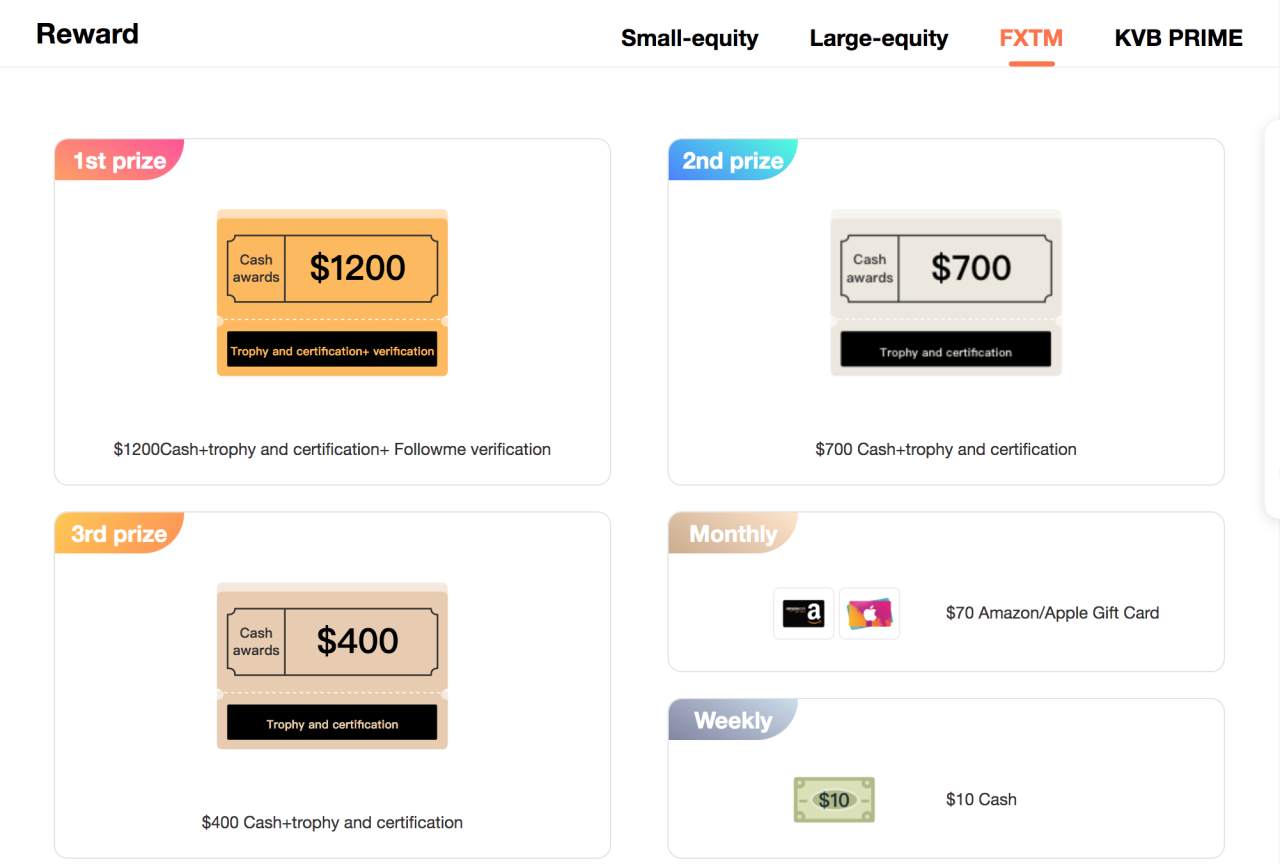Switch to the Large-equity tab
Image resolution: width=1280 pixels, height=864 pixels.
(x=879, y=38)
